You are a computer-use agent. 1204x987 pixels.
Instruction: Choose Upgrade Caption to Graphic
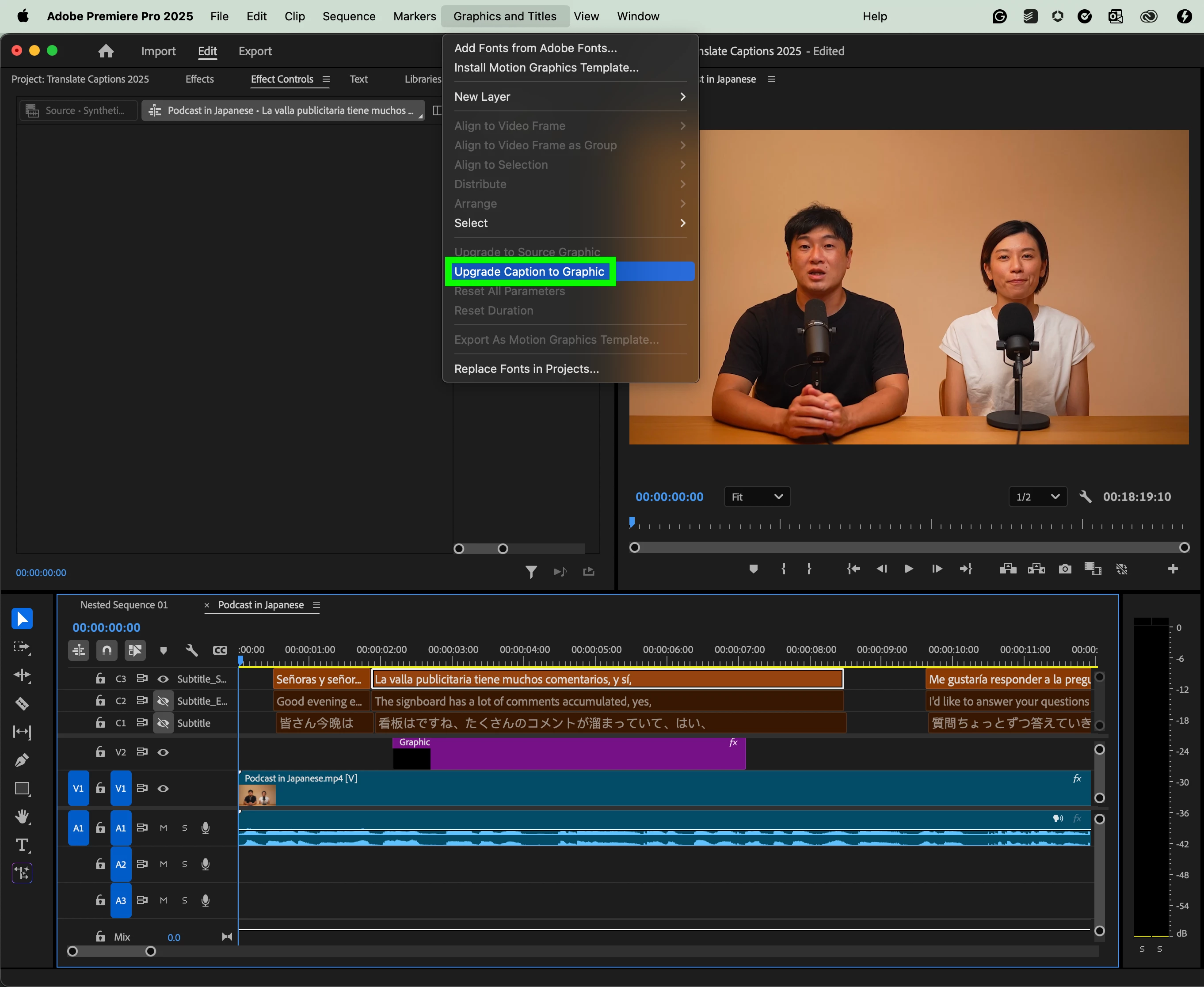pos(529,272)
